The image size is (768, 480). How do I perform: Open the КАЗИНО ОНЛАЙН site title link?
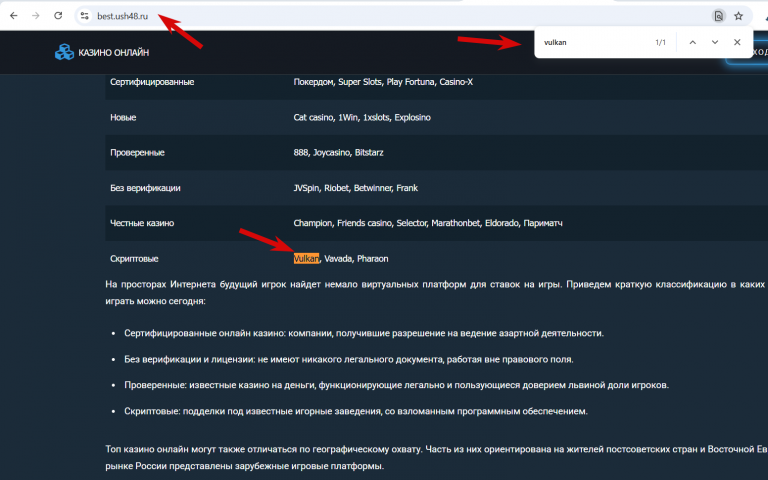pos(114,52)
